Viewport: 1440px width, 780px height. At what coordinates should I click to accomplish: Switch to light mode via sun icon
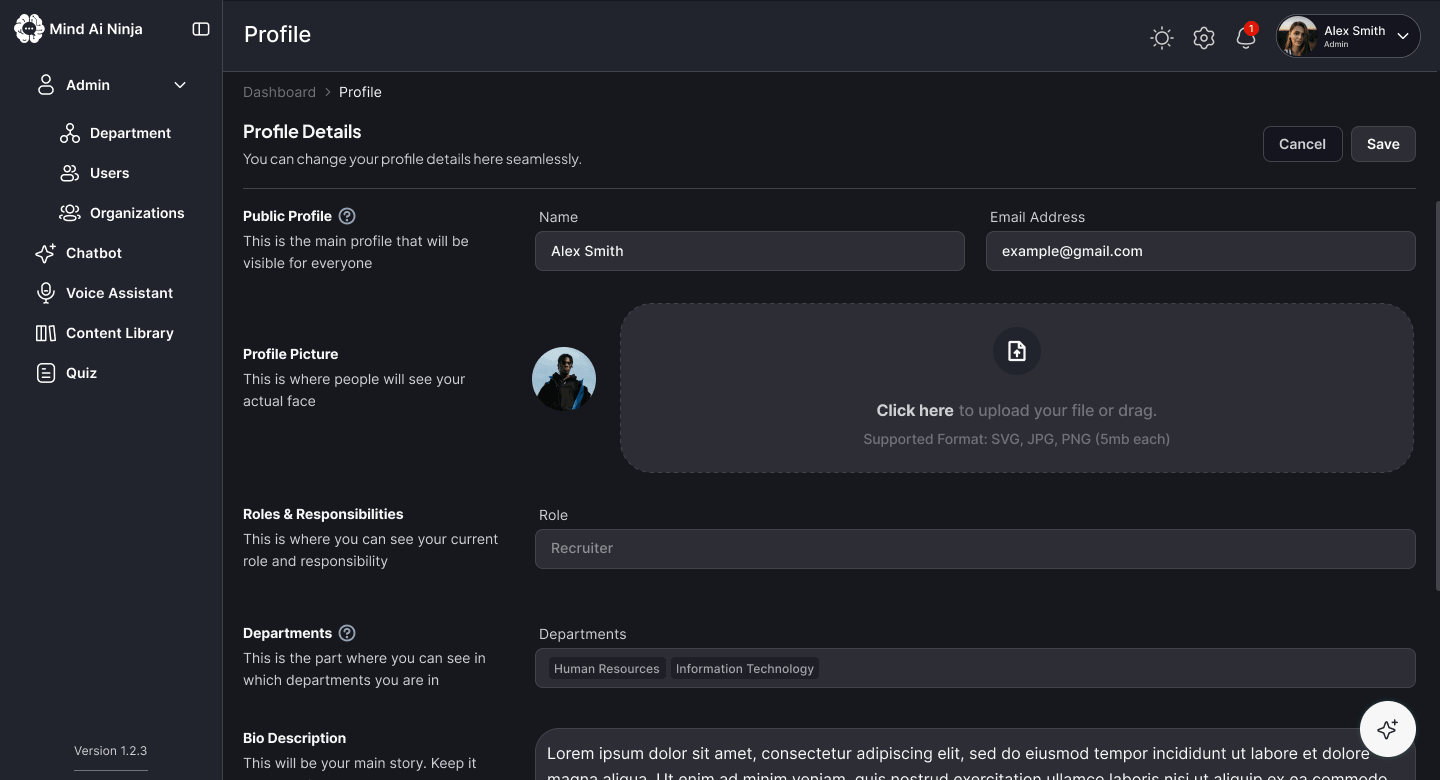(1162, 38)
